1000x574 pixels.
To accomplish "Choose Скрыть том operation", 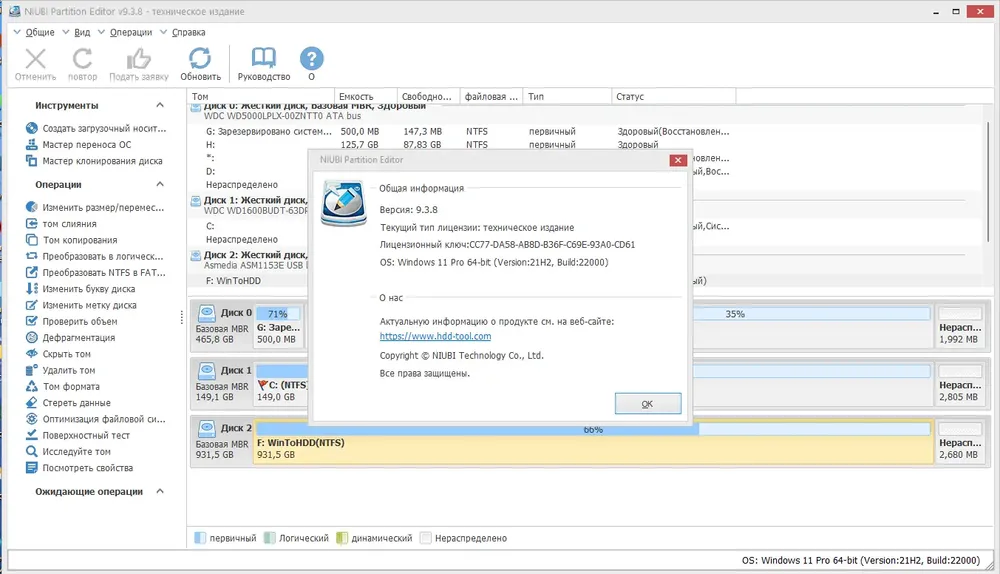I will 59,354.
